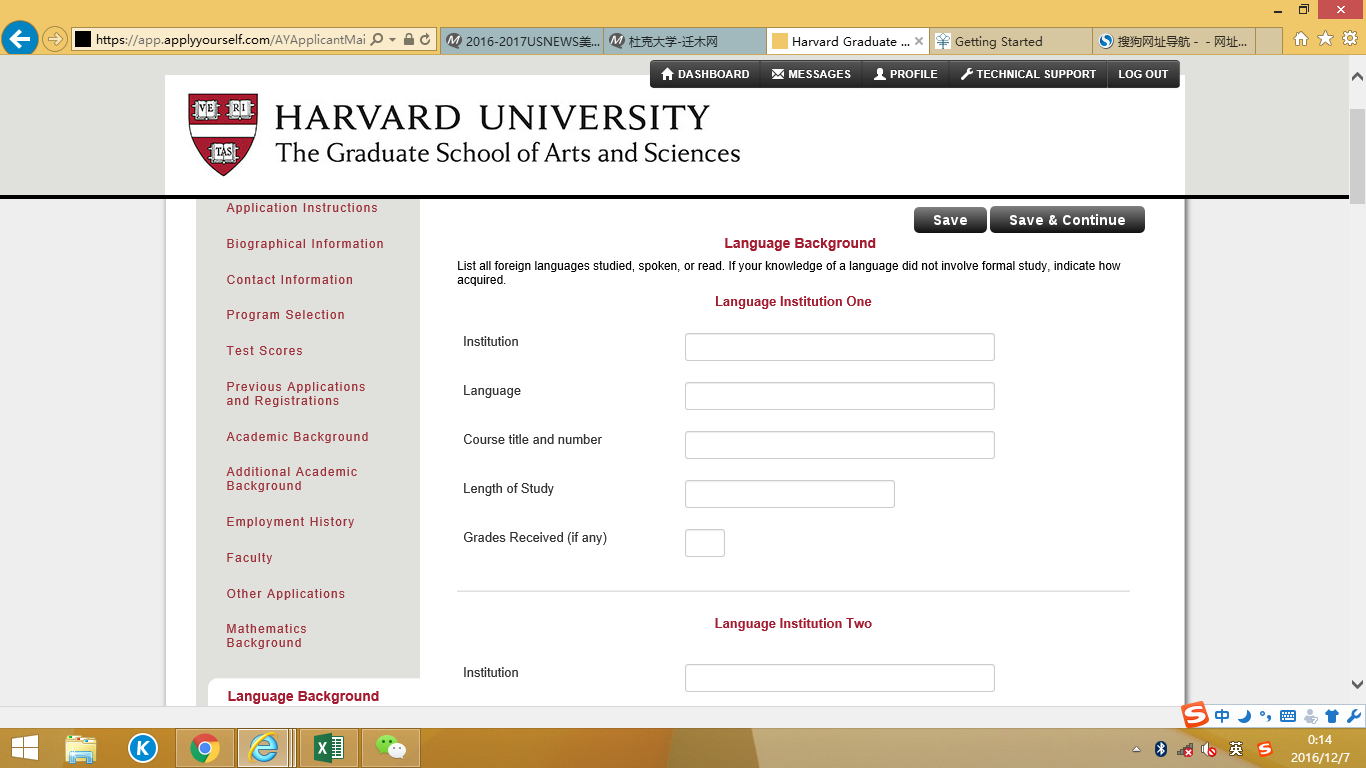Click the page scrollbar up arrow
Viewport: 1366px width, 768px height.
point(1357,76)
